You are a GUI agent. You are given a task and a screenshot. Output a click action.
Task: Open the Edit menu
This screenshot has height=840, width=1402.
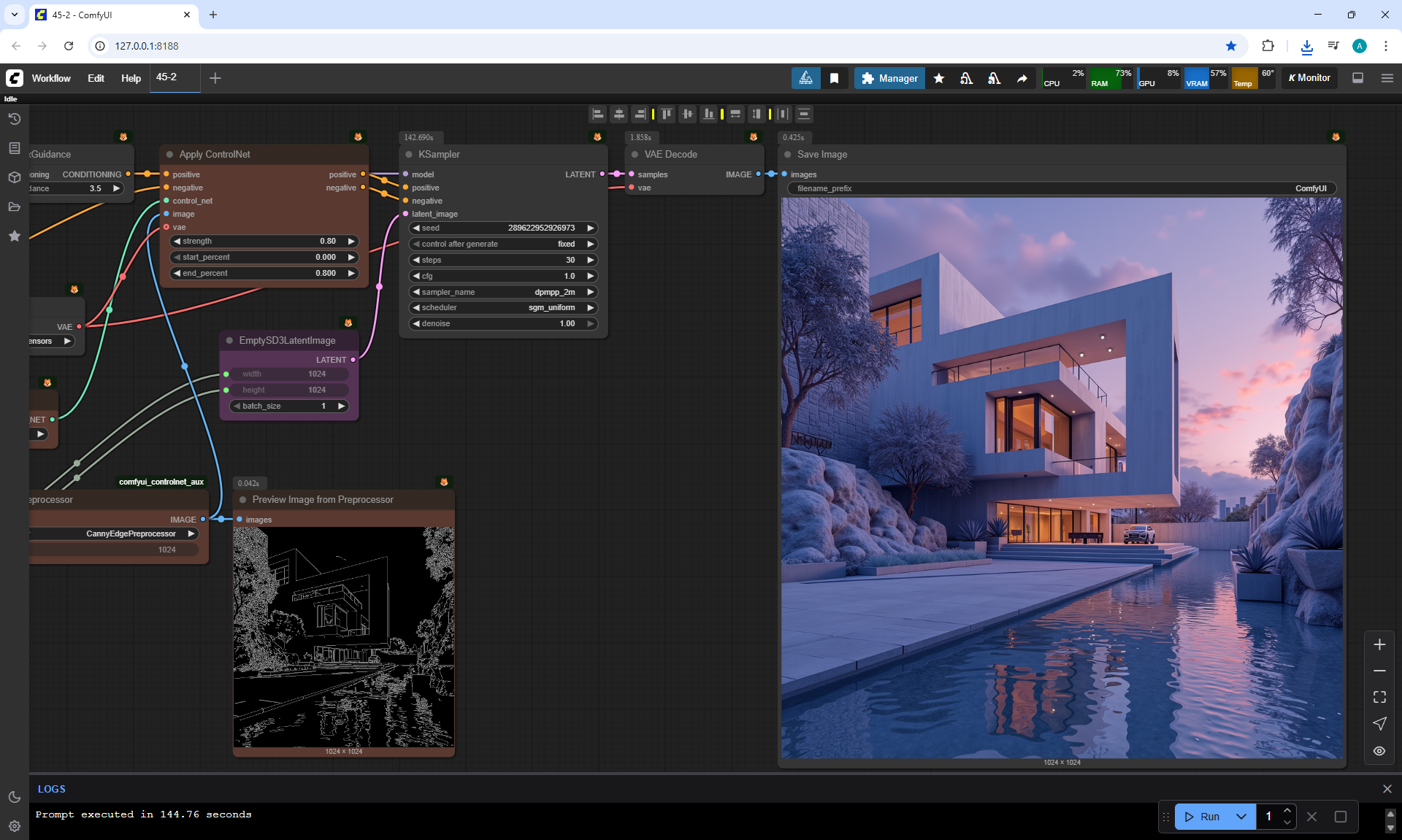pyautogui.click(x=96, y=78)
